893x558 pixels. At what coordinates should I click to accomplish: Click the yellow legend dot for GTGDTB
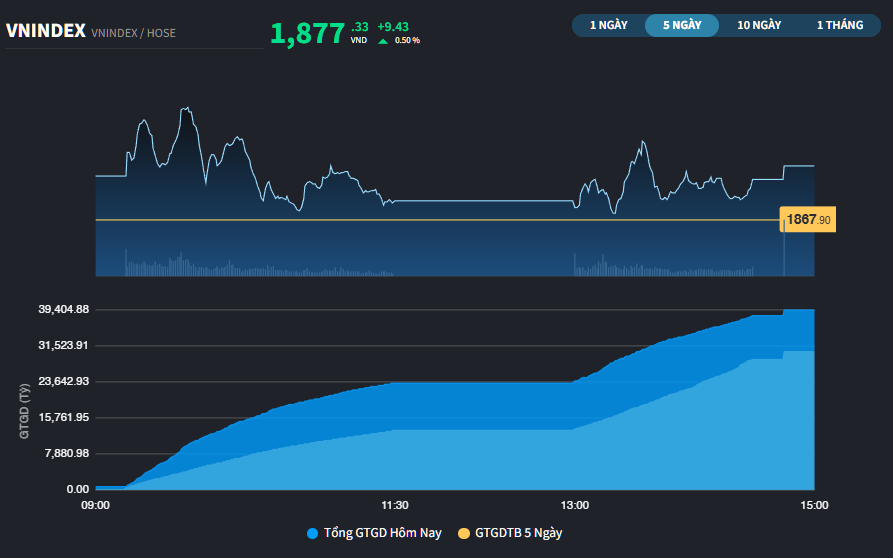[x=463, y=533]
